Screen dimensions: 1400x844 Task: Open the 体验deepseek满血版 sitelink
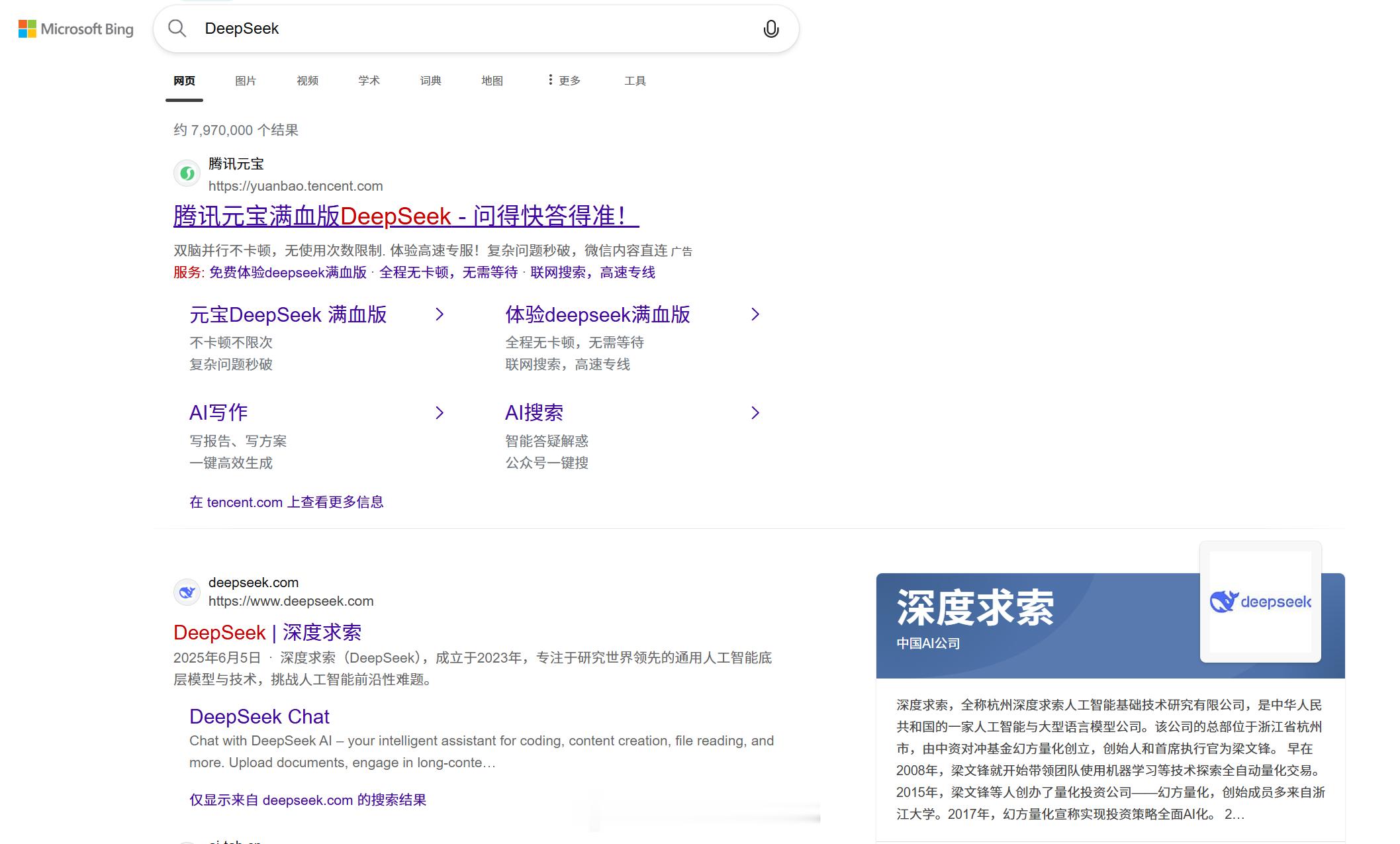pyautogui.click(x=598, y=314)
